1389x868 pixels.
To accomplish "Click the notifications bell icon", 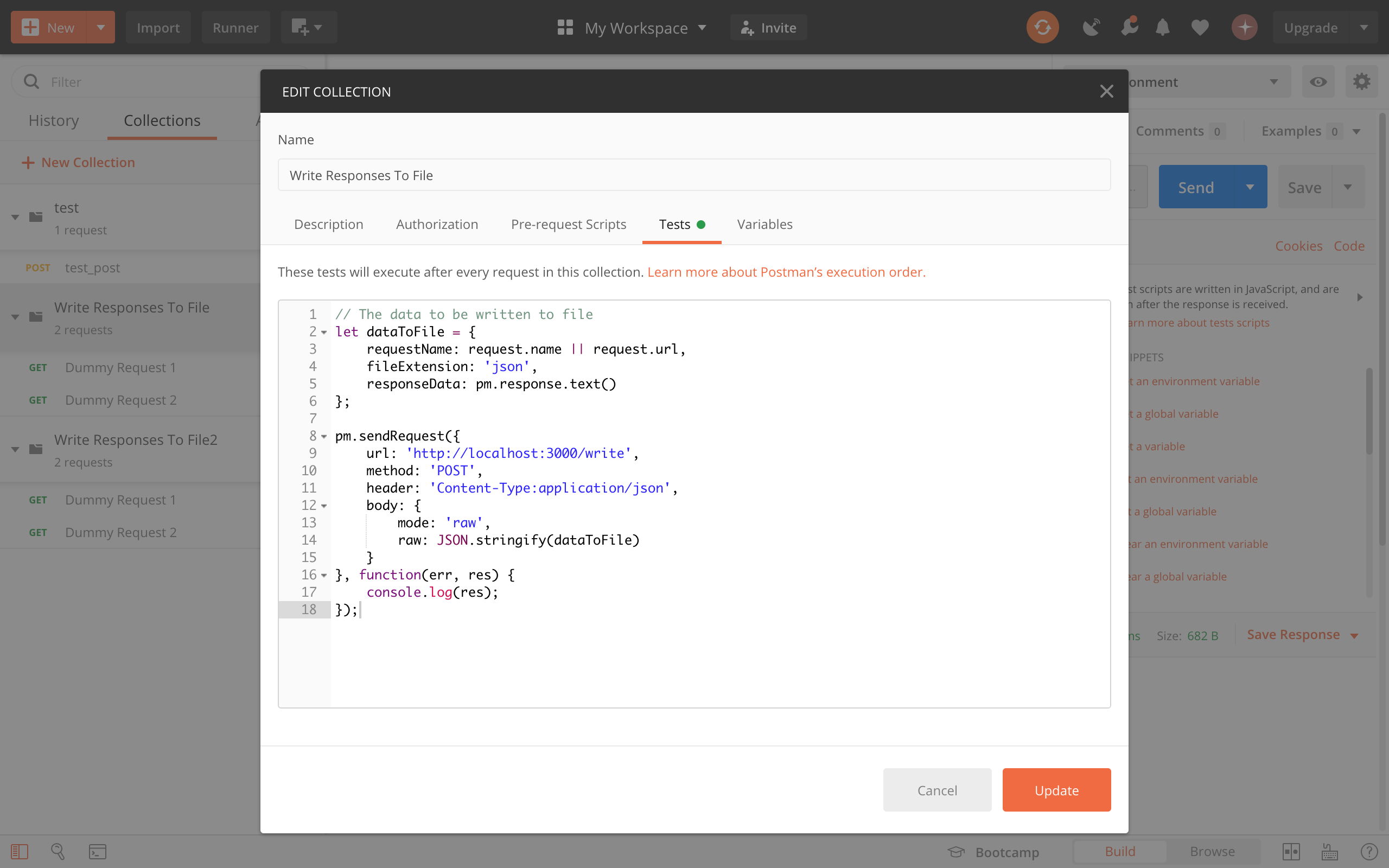I will [x=1163, y=27].
